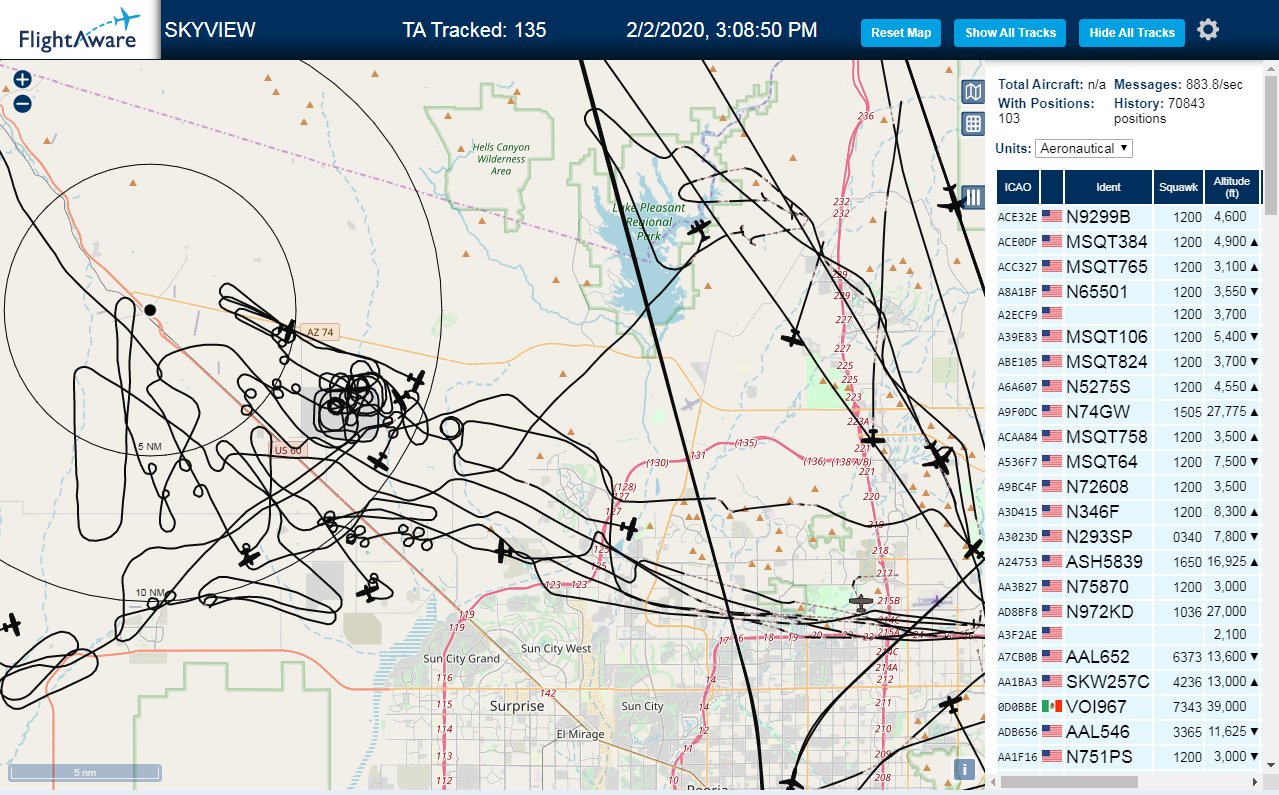Select the AAL652 aircraft row
Image resolution: width=1279 pixels, height=795 pixels.
point(1129,657)
